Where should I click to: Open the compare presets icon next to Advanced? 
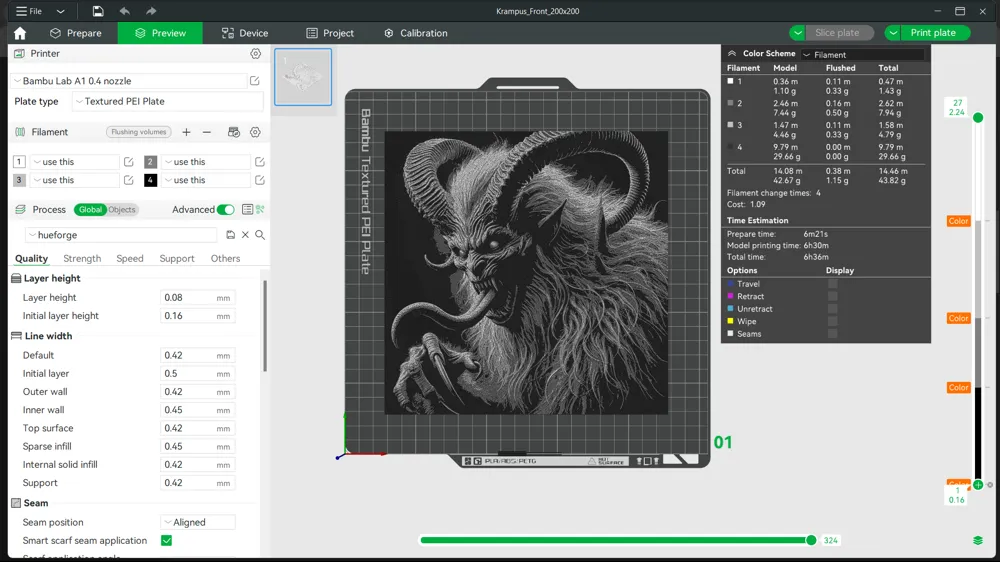point(260,209)
